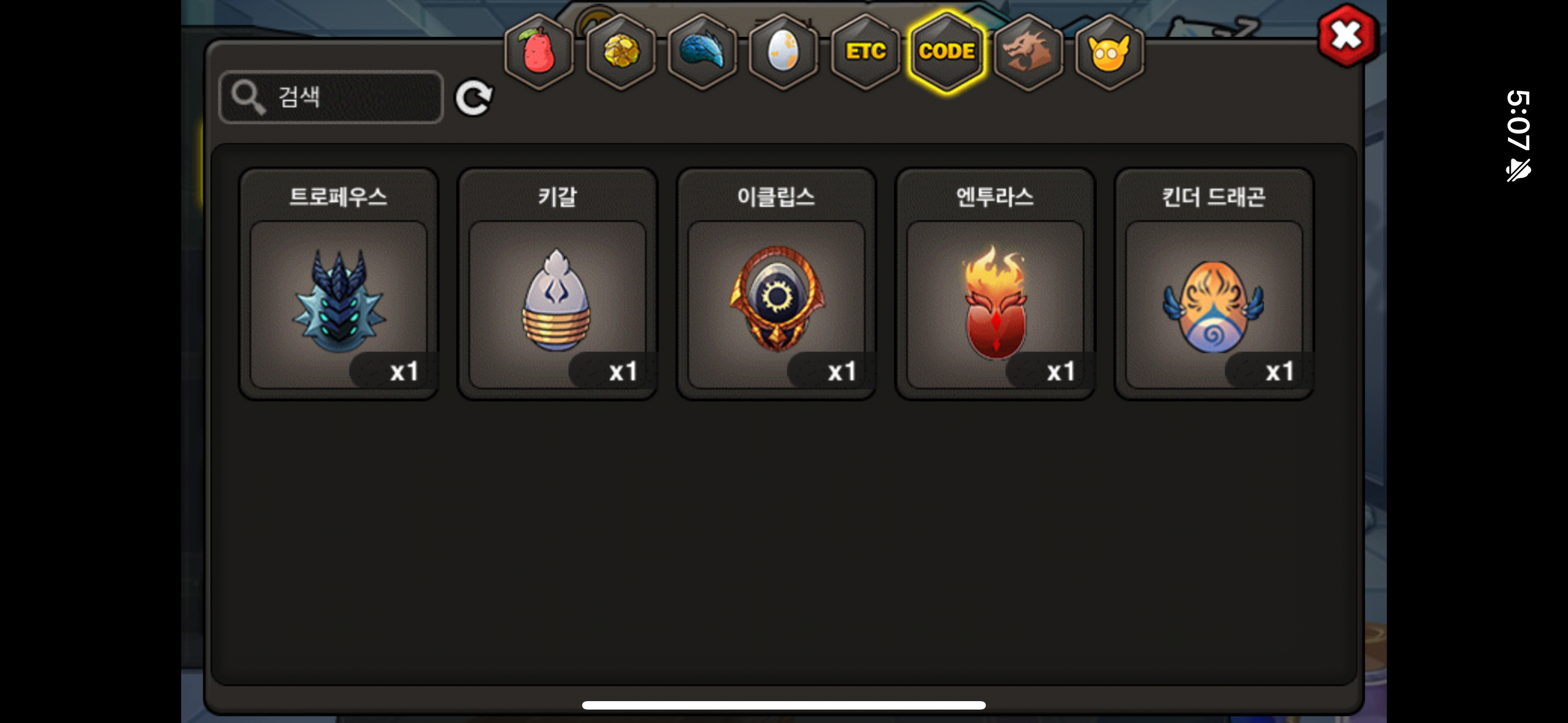The width and height of the screenshot is (1568, 723).
Task: Select the 트로페우스 dragon egg
Action: pyautogui.click(x=338, y=284)
